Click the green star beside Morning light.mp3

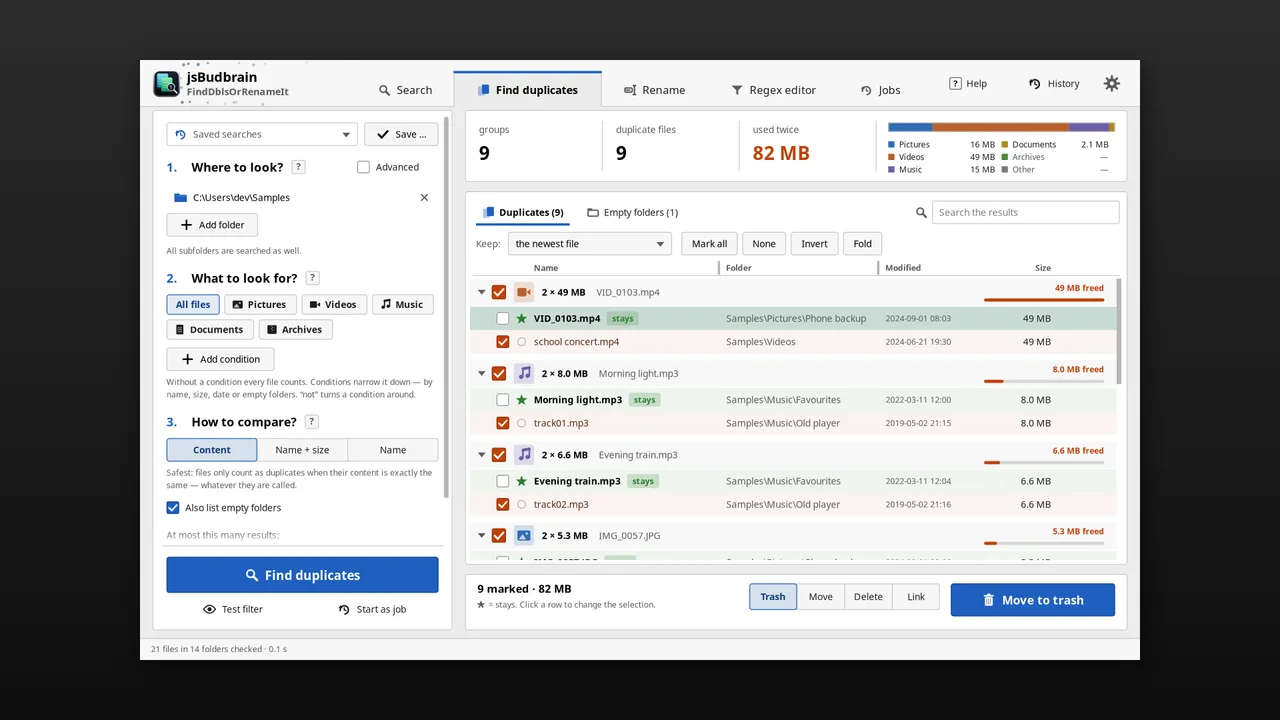[x=521, y=400]
